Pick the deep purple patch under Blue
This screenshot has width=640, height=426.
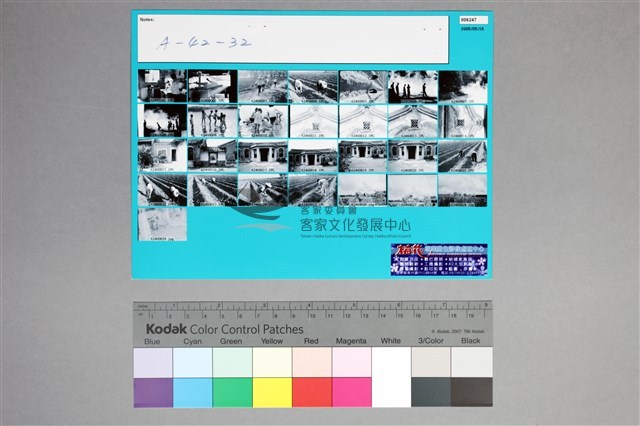pyautogui.click(x=153, y=392)
